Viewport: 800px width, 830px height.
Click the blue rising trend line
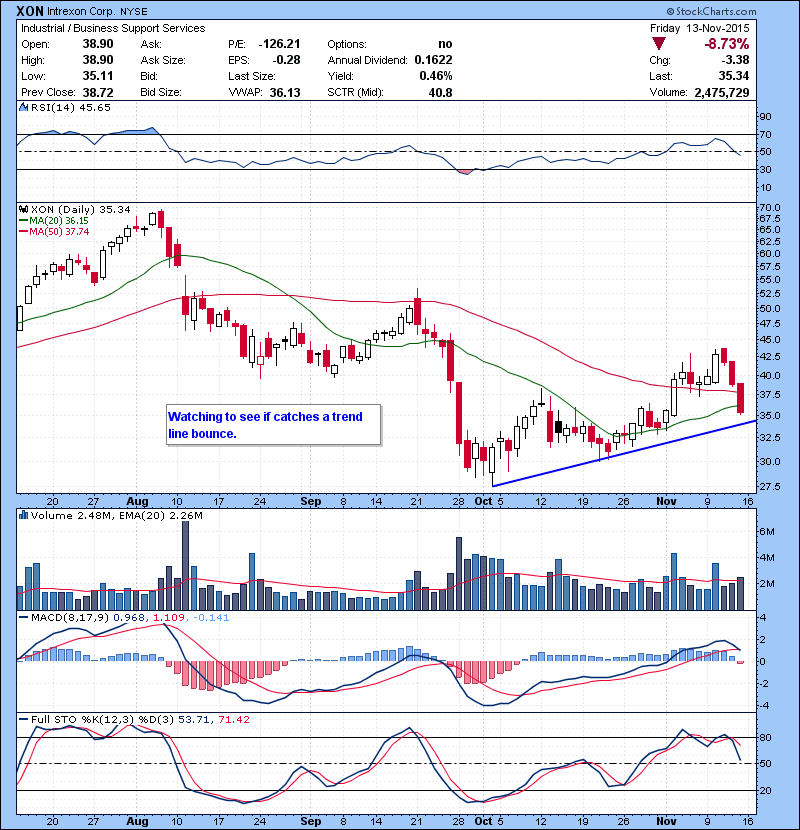coord(624,453)
